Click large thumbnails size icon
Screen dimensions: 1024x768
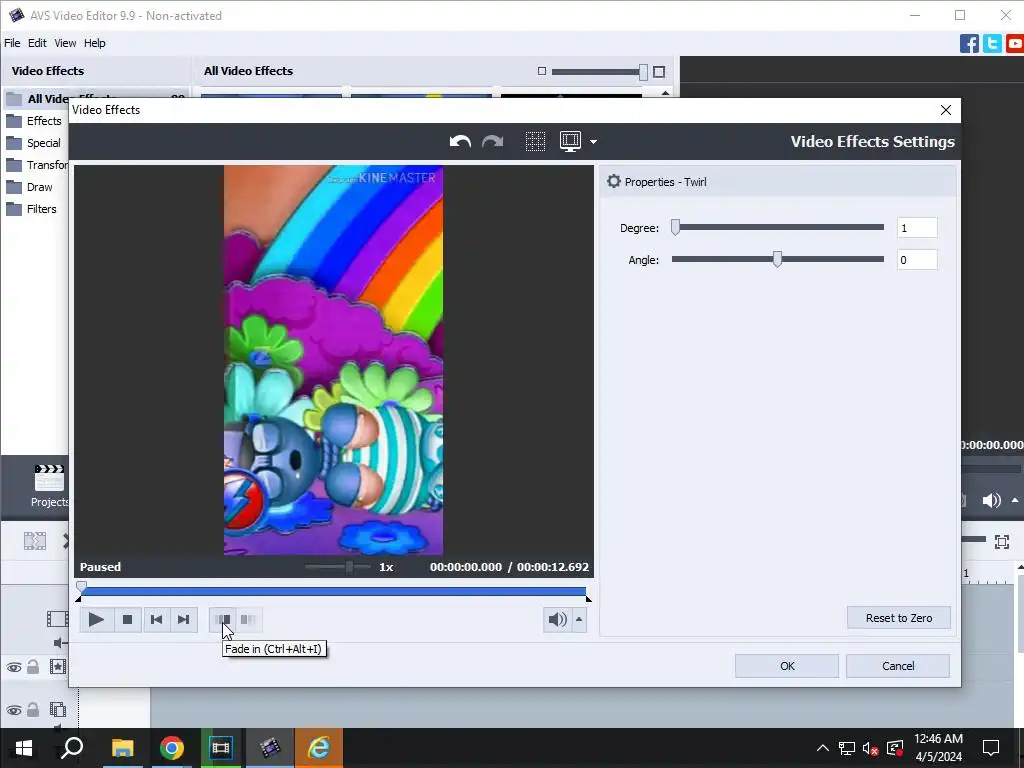[659, 72]
